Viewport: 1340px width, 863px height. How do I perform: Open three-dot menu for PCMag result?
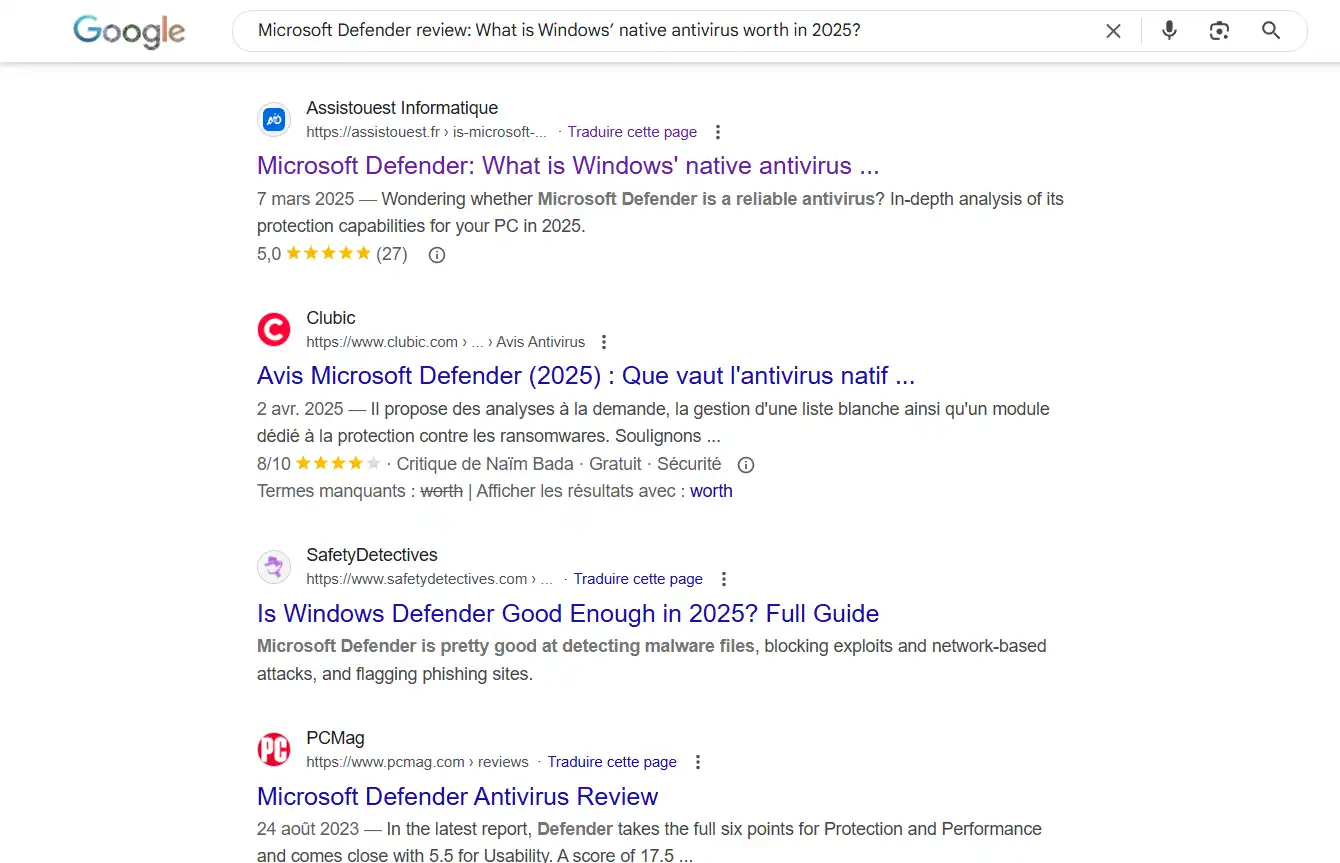[698, 762]
